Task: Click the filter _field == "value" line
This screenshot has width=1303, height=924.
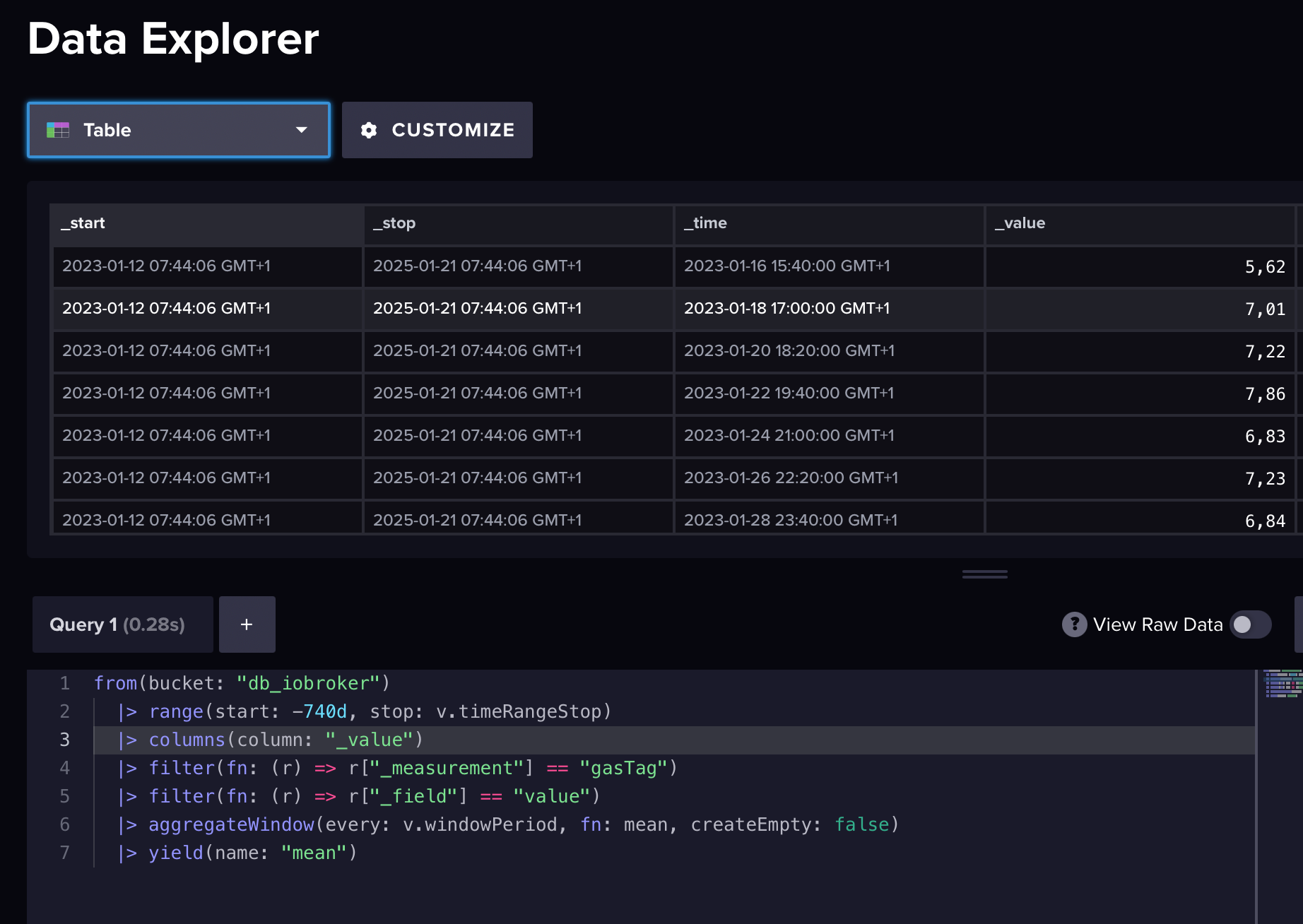Action: tap(359, 796)
